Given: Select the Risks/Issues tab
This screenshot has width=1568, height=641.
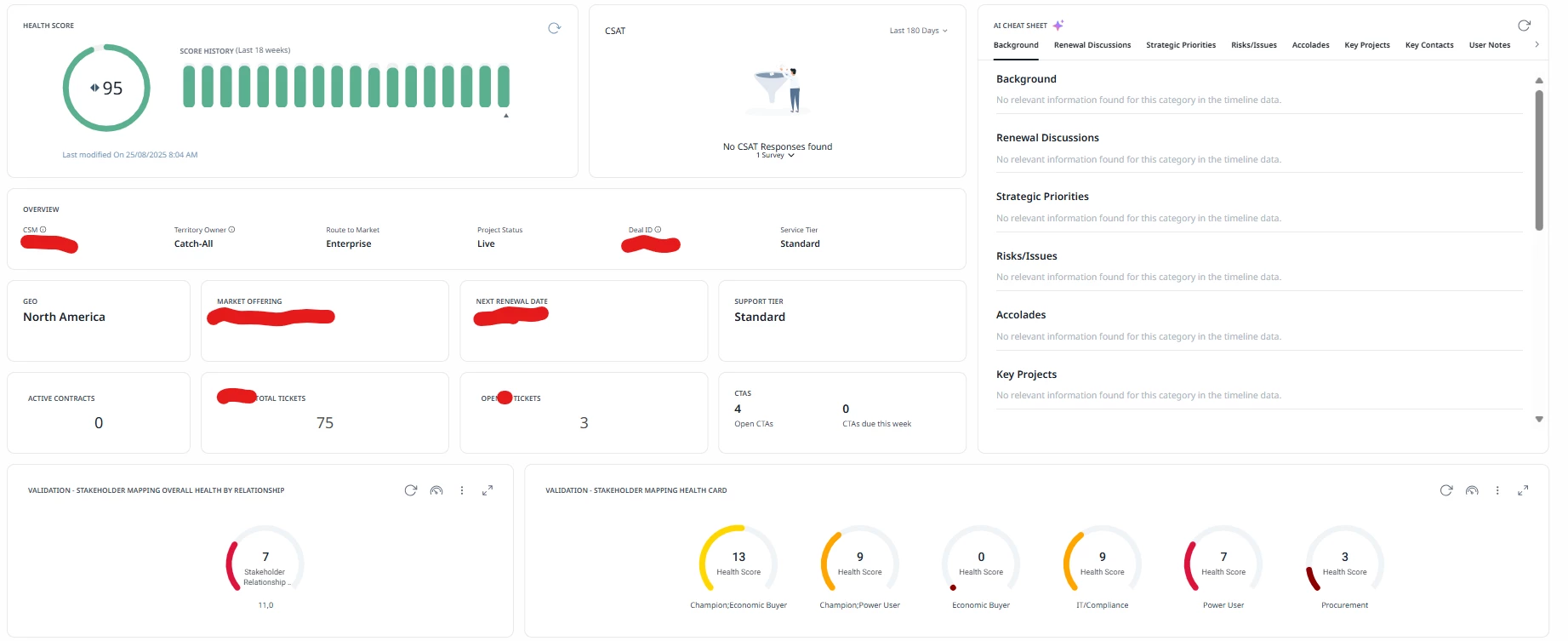Looking at the screenshot, I should tap(1254, 45).
